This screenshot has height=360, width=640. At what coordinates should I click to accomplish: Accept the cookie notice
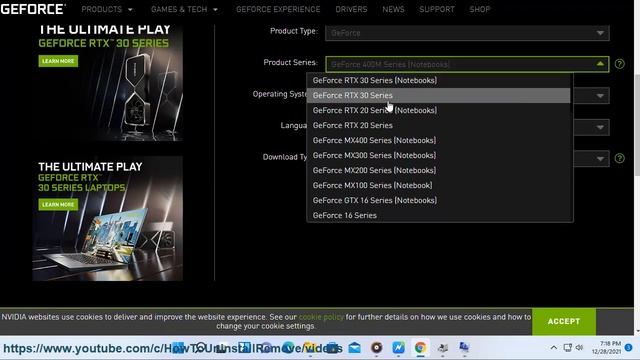pos(564,322)
